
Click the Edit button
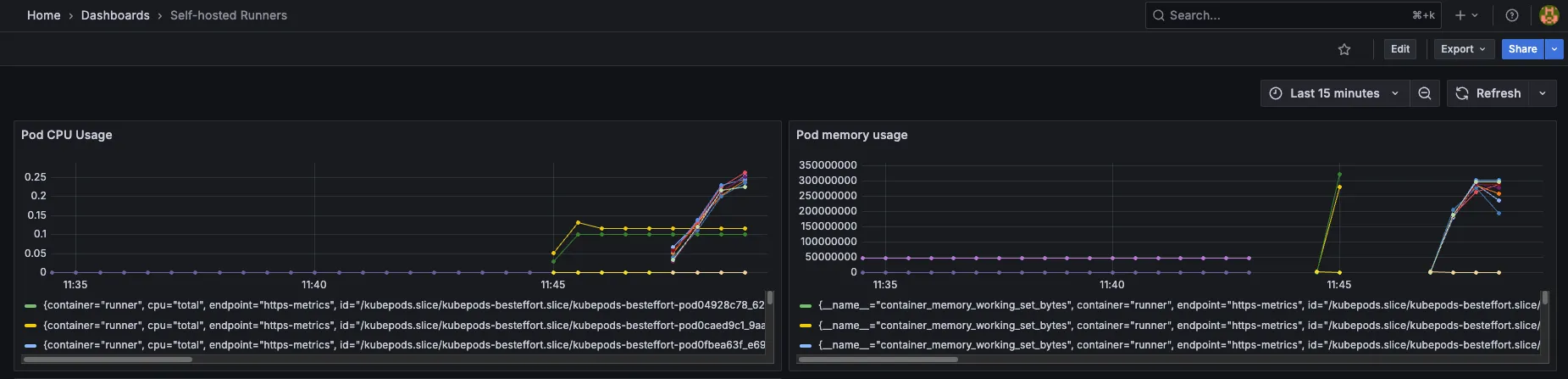[x=1400, y=49]
